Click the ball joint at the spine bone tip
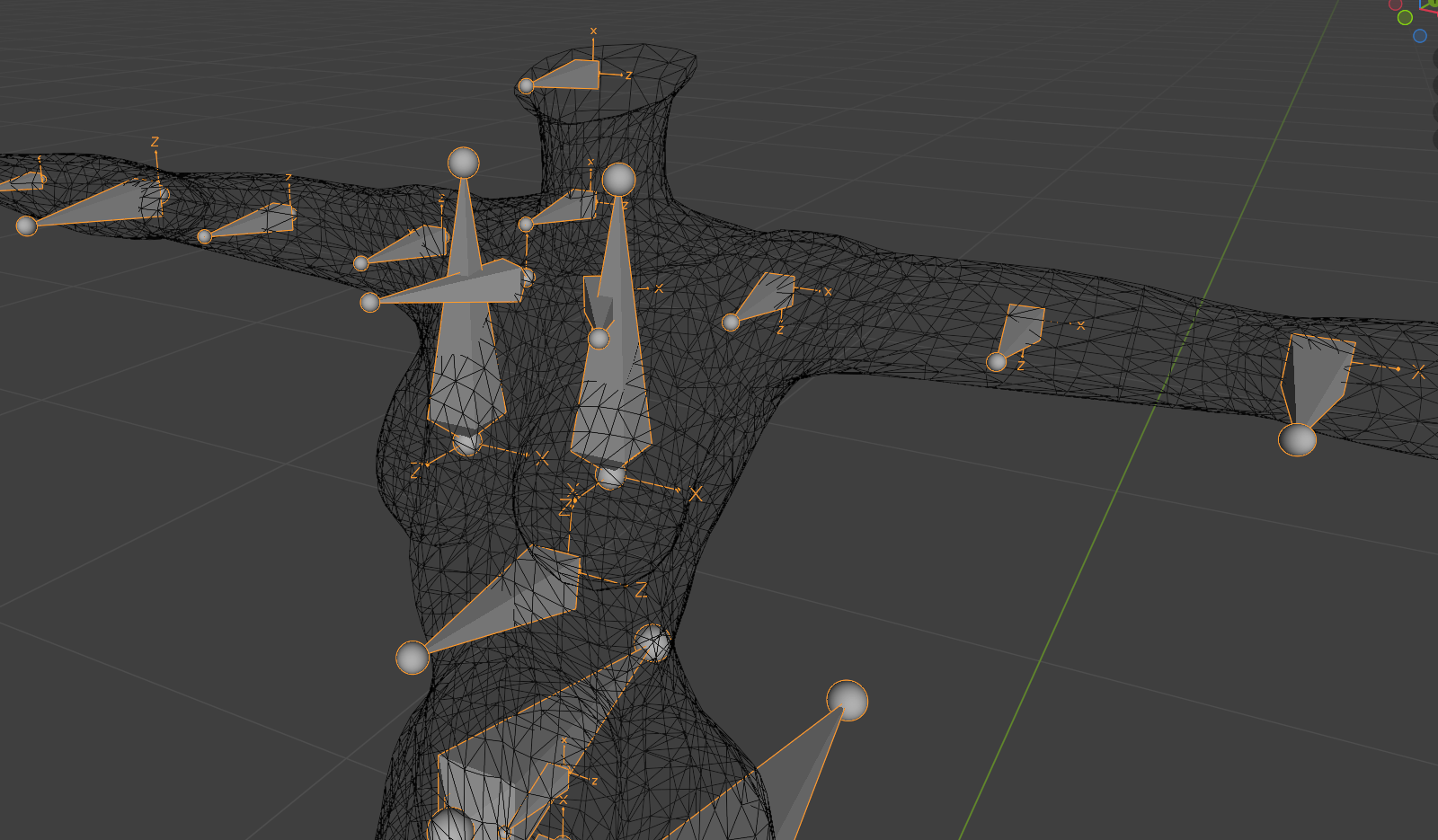1438x840 pixels. click(x=413, y=658)
